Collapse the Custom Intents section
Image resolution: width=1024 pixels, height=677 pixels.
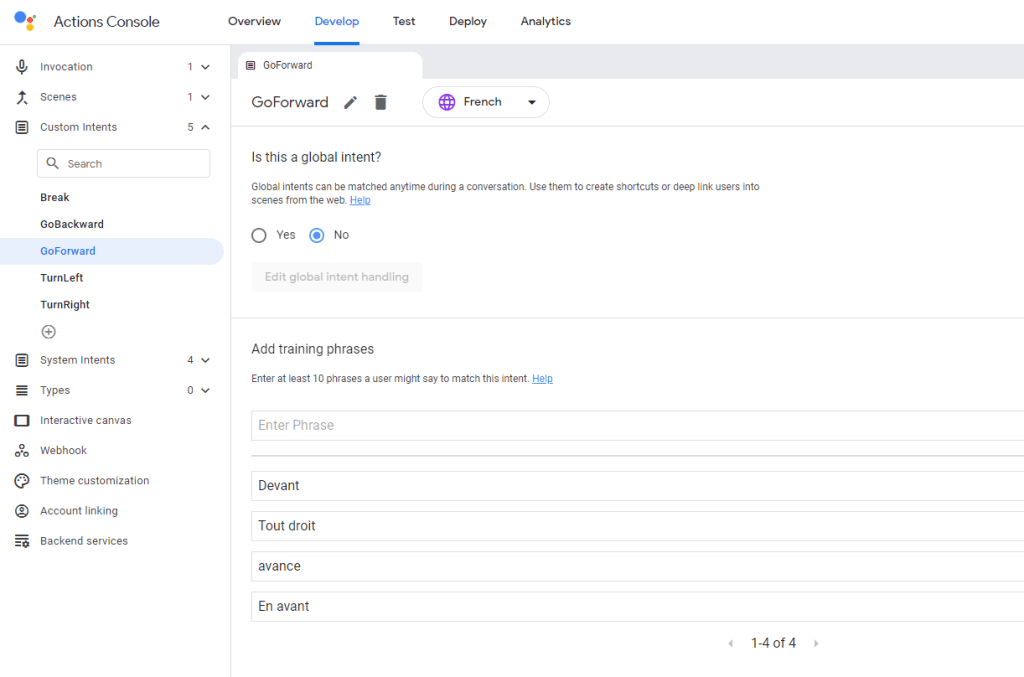[x=205, y=127]
